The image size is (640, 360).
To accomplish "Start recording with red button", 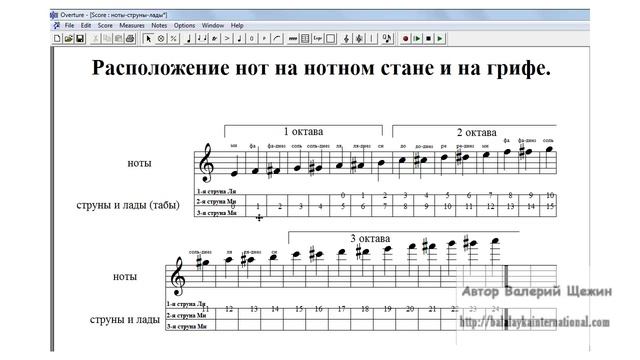I will click(x=406, y=39).
